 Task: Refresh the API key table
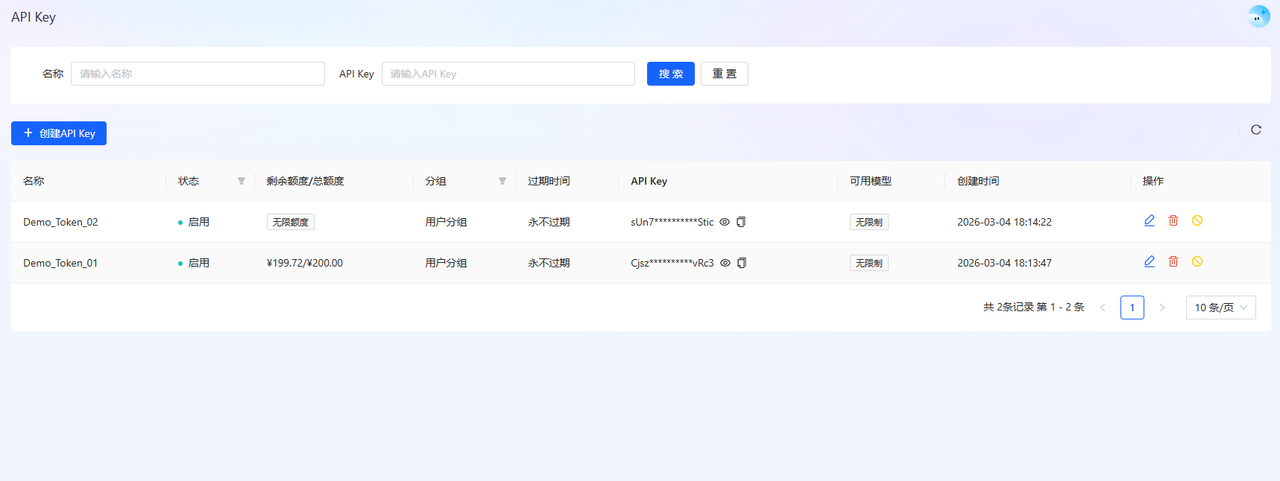click(x=1256, y=129)
